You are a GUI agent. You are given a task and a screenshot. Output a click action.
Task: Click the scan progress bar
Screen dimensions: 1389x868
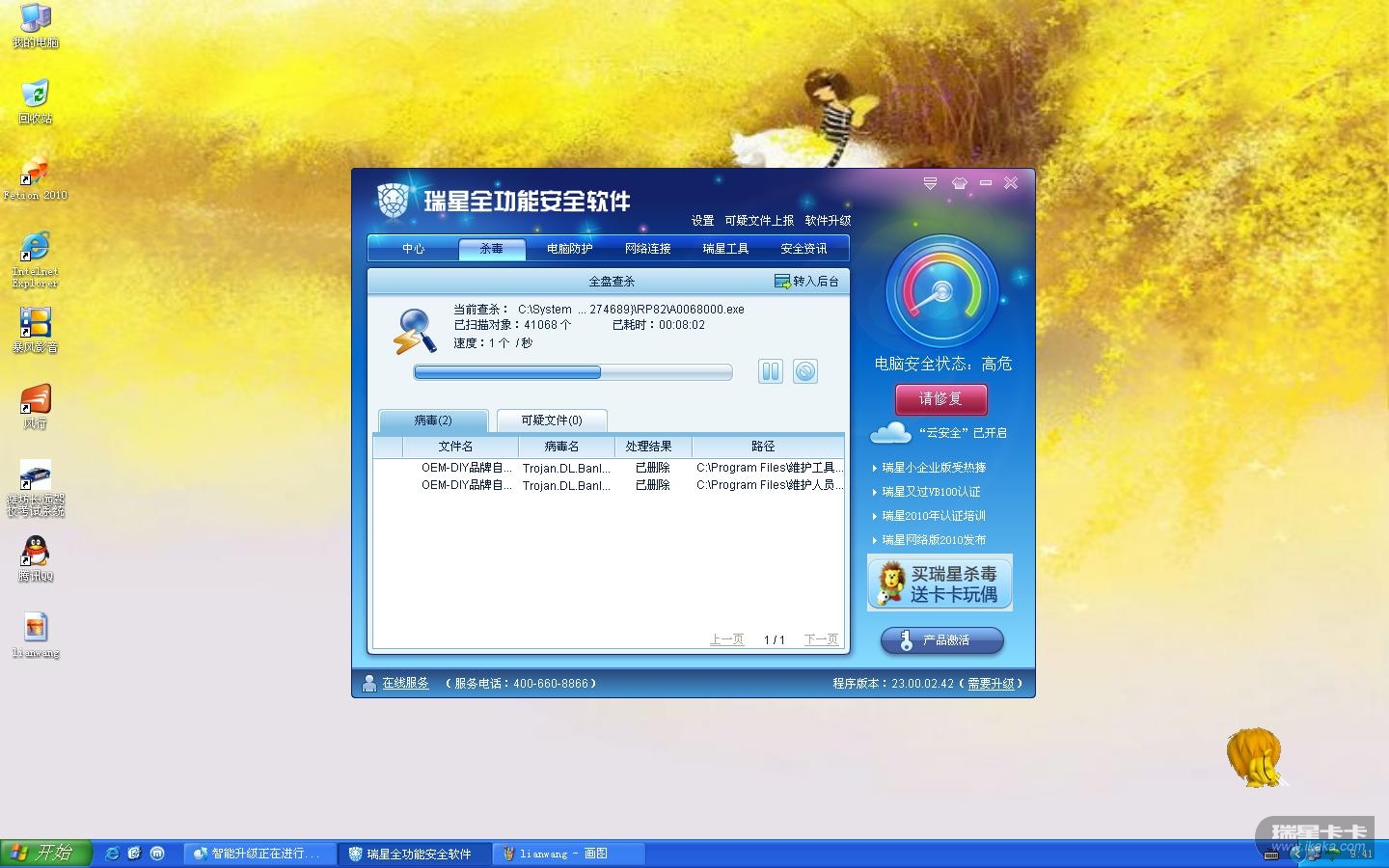(573, 372)
